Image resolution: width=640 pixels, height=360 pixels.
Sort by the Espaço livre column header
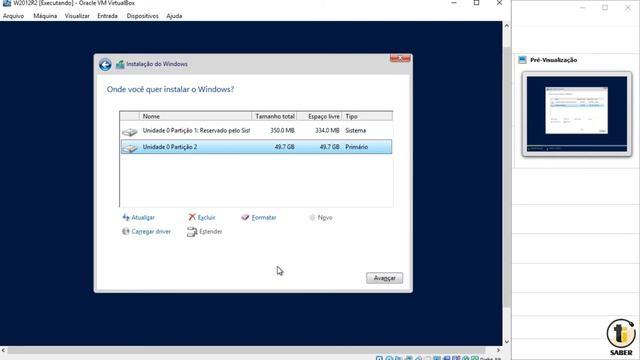click(320, 116)
